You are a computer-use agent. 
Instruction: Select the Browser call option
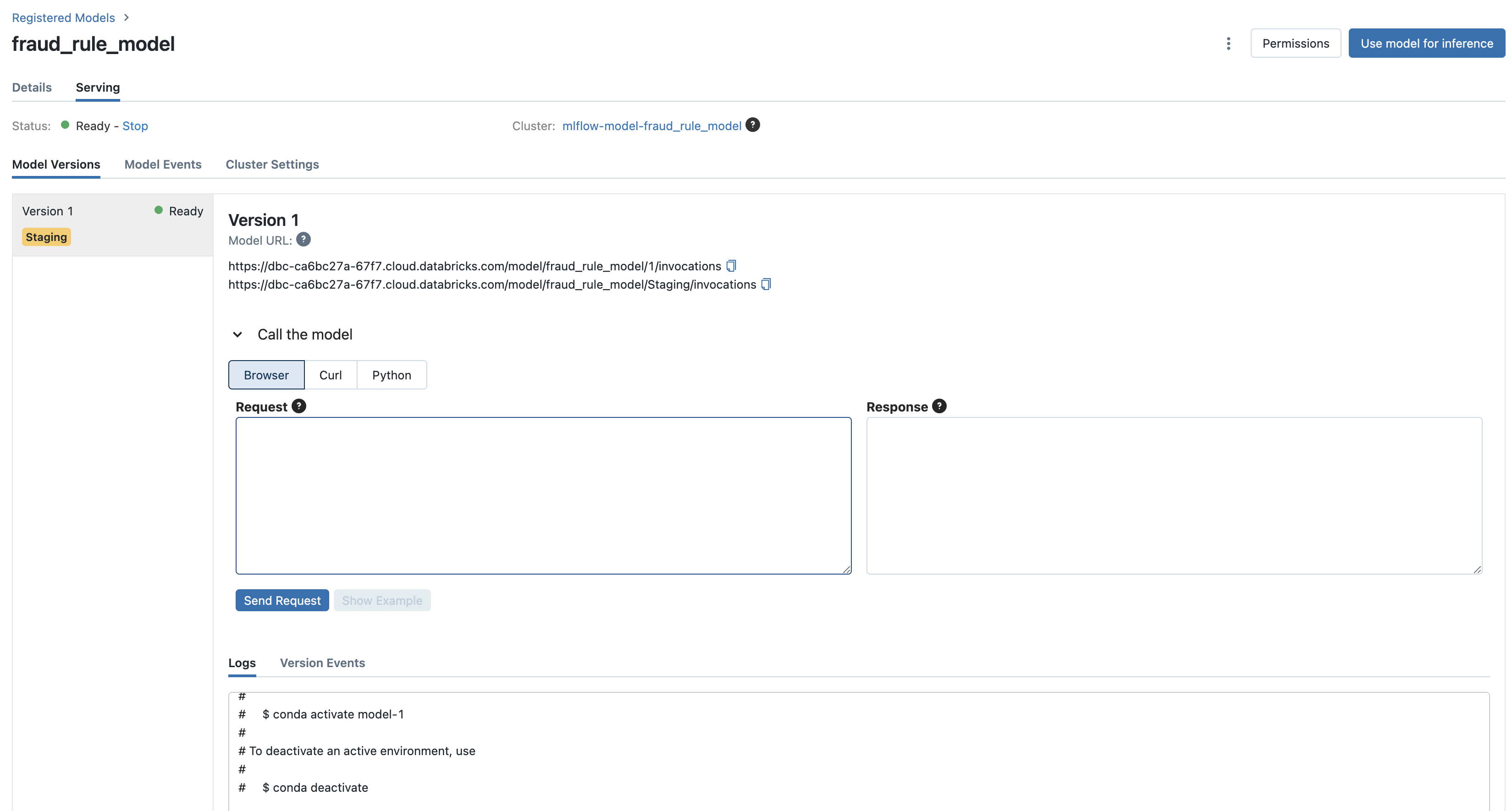click(266, 375)
